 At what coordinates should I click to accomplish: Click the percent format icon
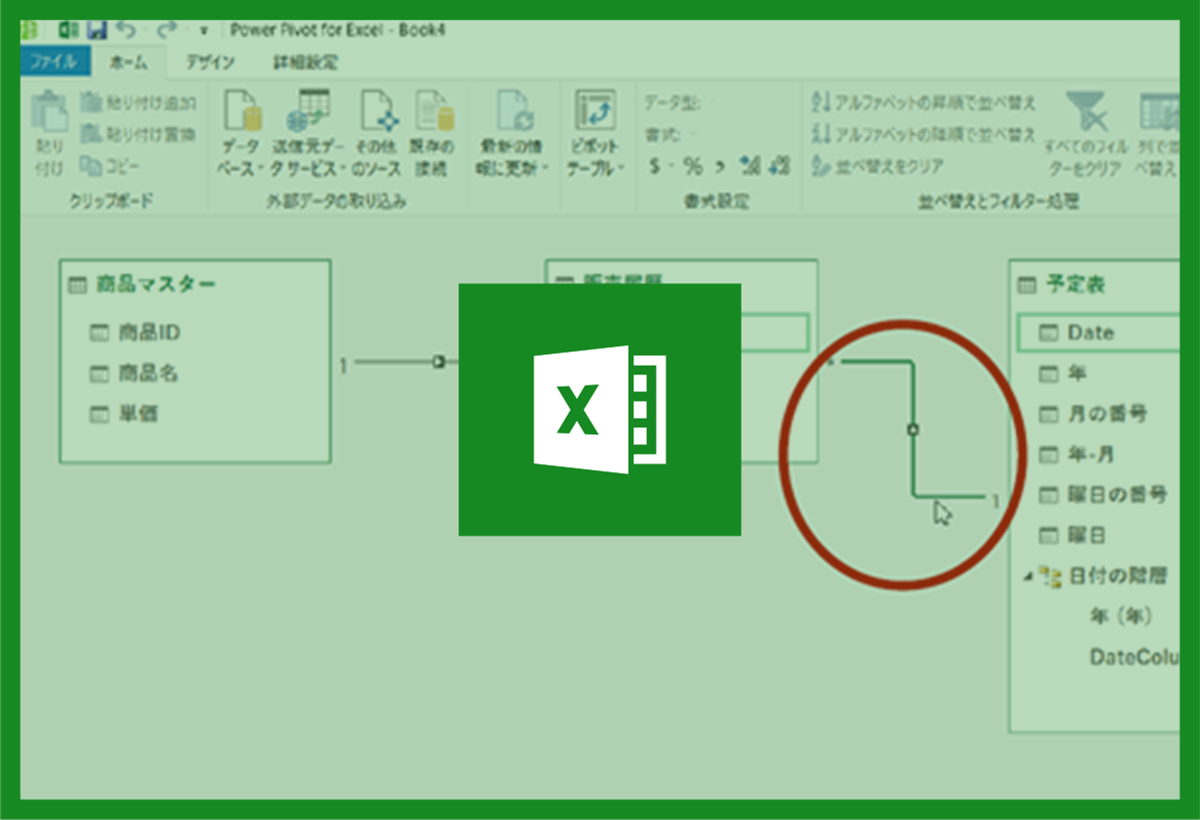coord(692,166)
